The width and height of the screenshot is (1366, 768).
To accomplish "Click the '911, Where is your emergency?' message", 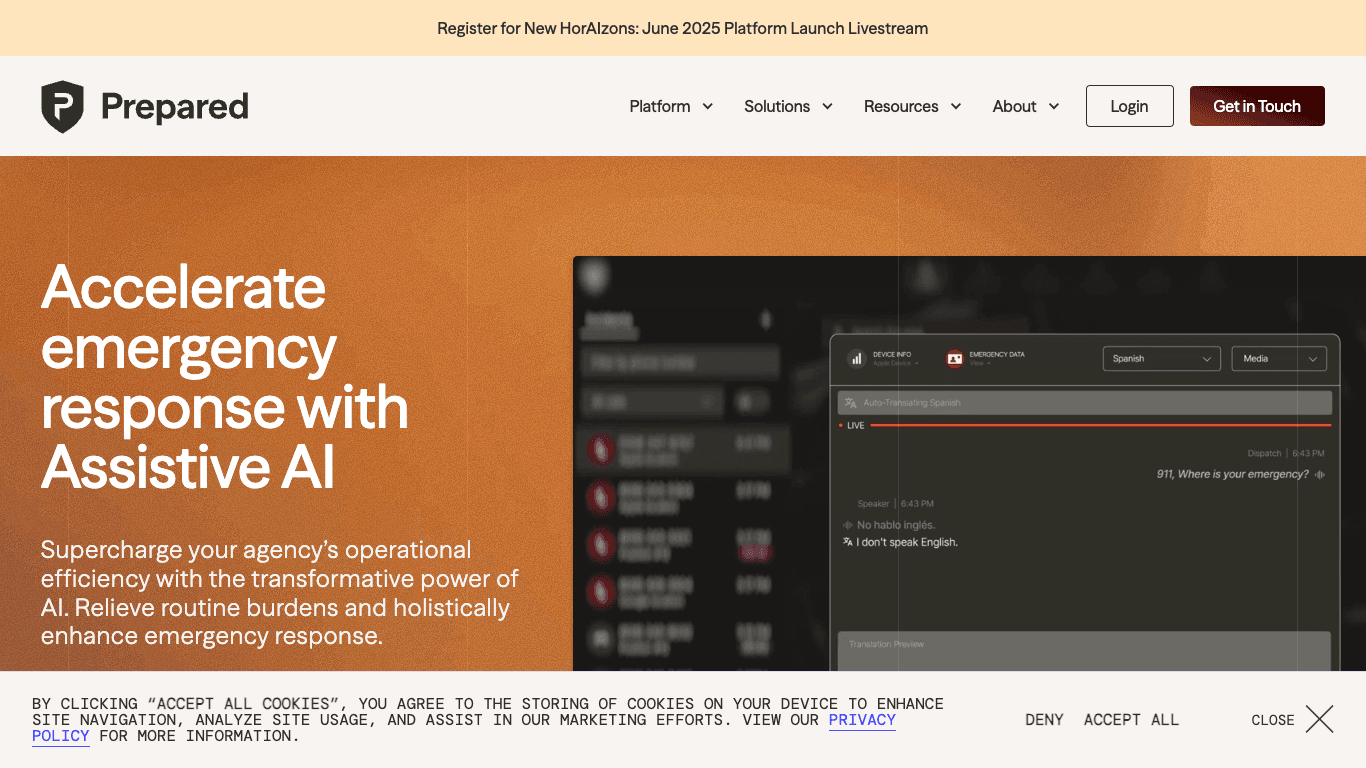I will click(x=1232, y=474).
